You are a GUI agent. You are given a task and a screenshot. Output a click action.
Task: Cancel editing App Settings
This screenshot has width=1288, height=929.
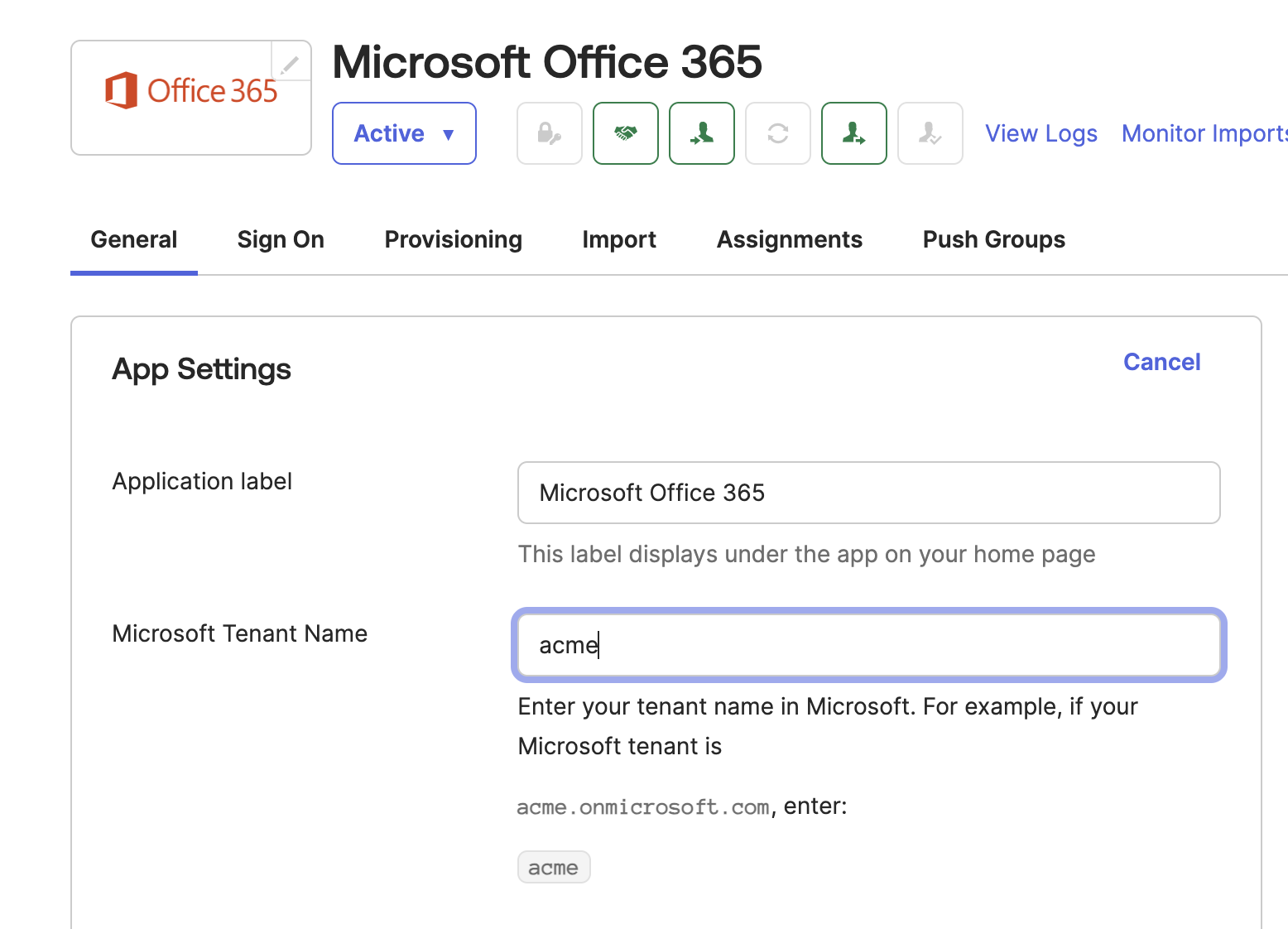pyautogui.click(x=1161, y=362)
